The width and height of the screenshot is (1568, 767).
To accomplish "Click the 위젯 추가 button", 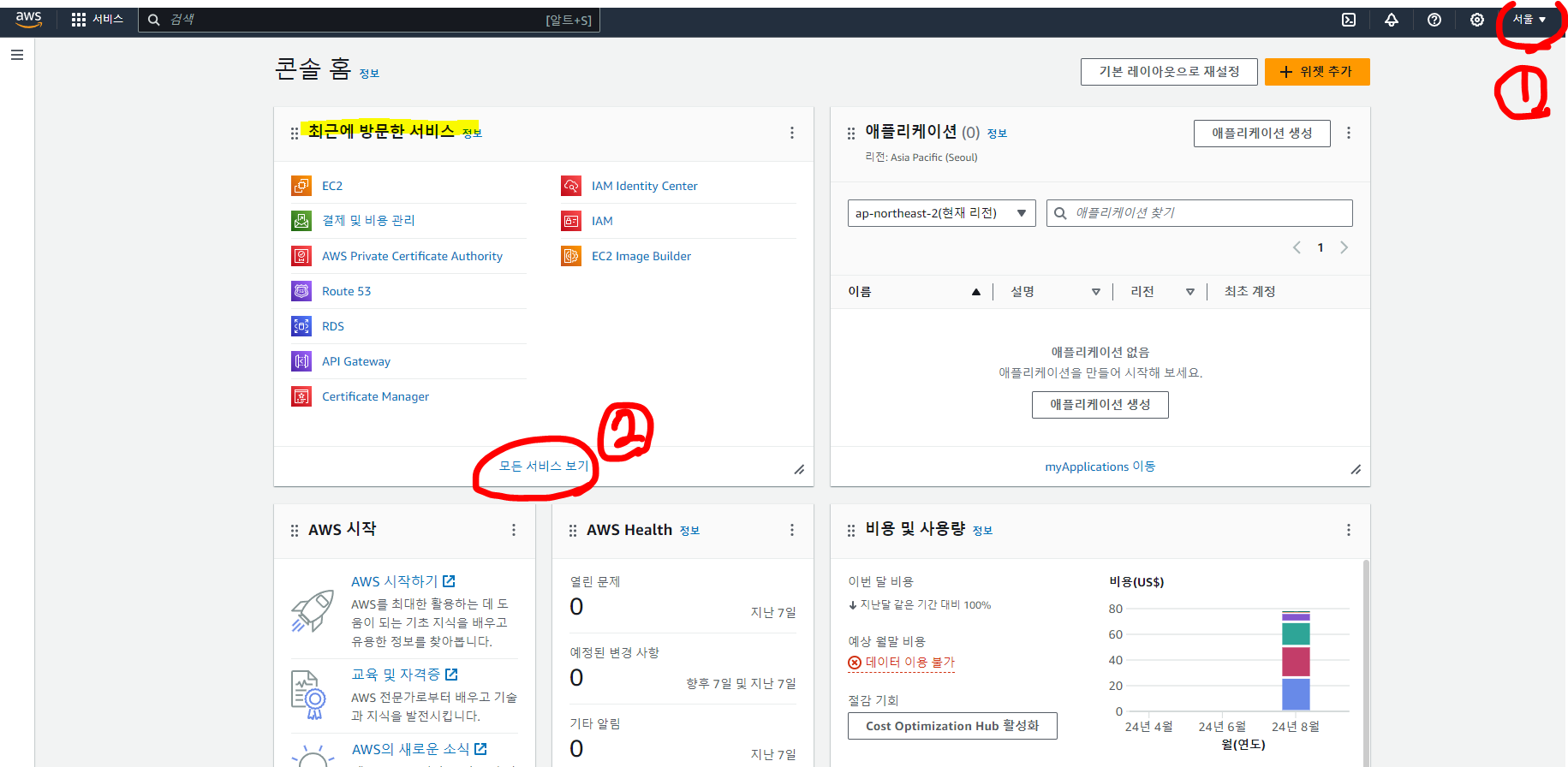I will pos(1317,72).
